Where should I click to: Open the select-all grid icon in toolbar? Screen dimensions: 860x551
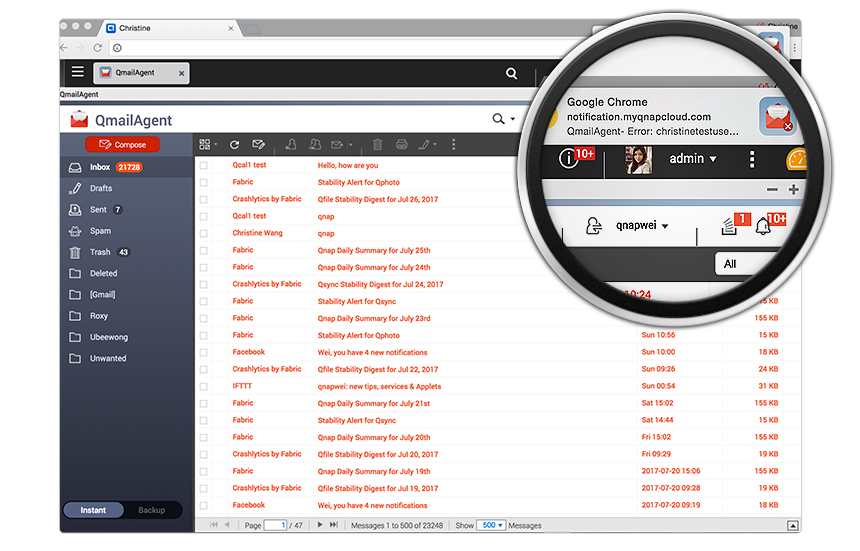pyautogui.click(x=205, y=144)
